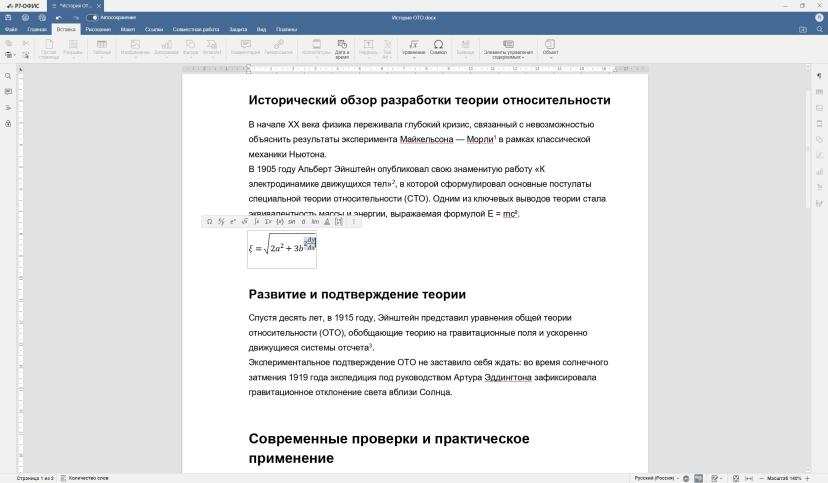828x483 pixels.
Task: Click the copy icon in ribbon
Action: click(x=8, y=43)
